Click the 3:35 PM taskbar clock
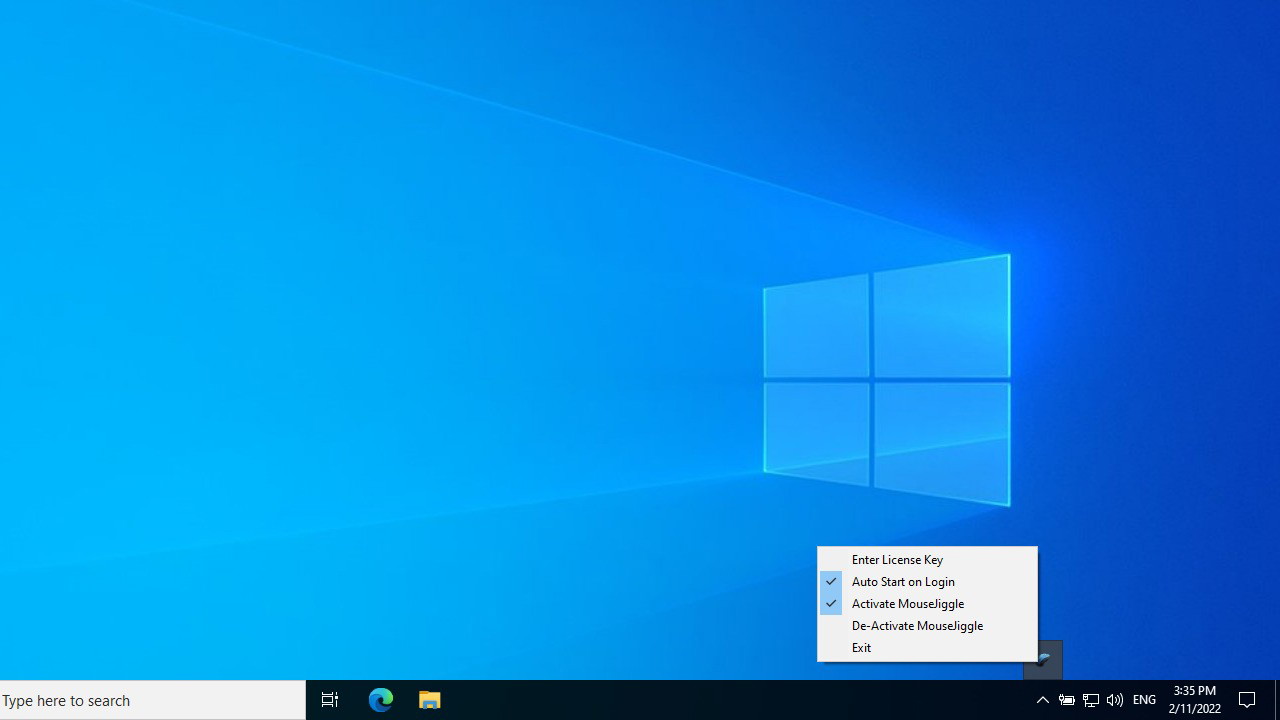Viewport: 1280px width, 720px height. point(1194,691)
